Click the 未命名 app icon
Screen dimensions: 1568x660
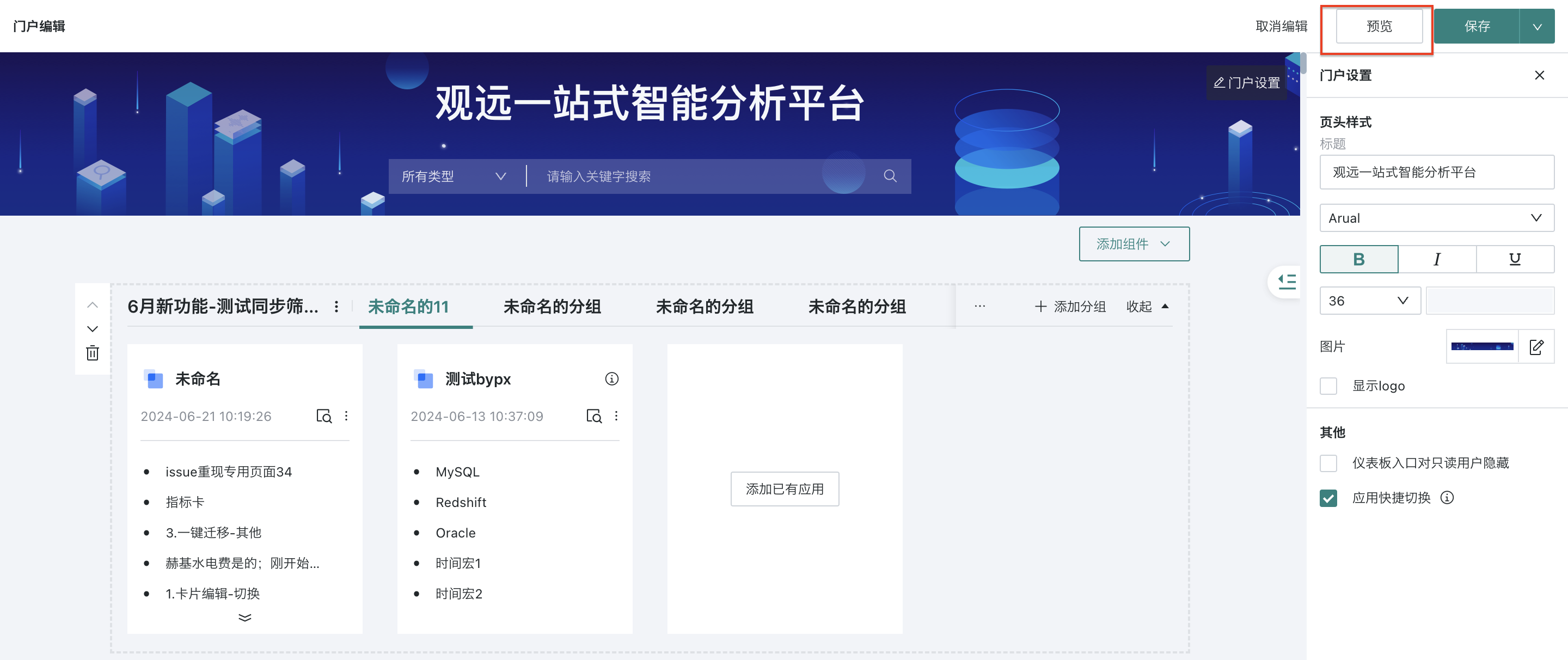coord(154,378)
